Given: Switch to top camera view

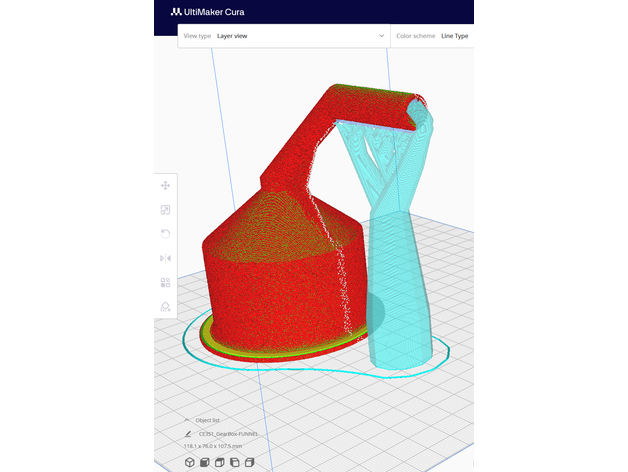Looking at the screenshot, I should pos(219,462).
